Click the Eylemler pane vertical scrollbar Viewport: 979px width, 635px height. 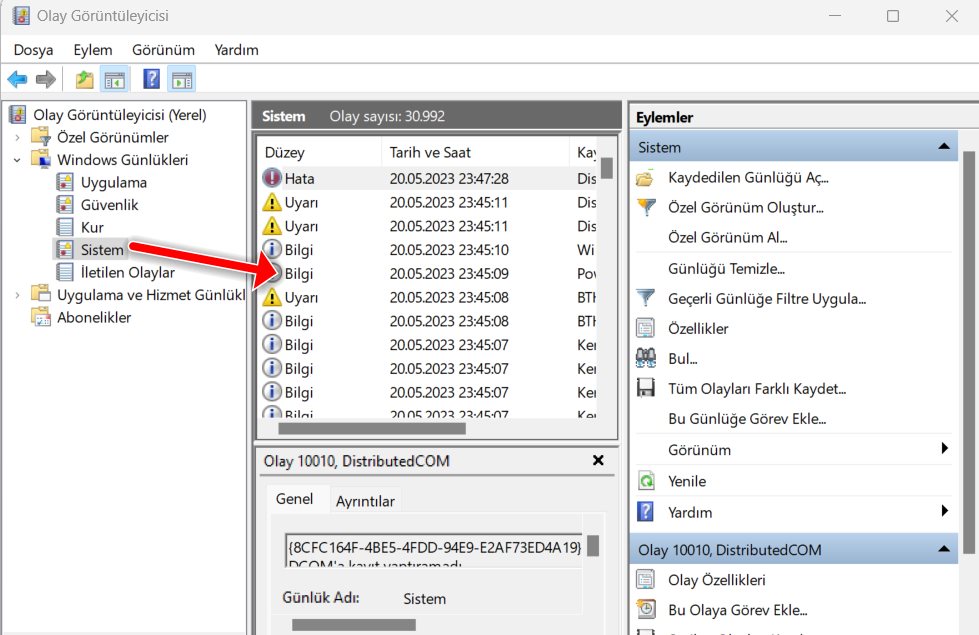(x=969, y=352)
